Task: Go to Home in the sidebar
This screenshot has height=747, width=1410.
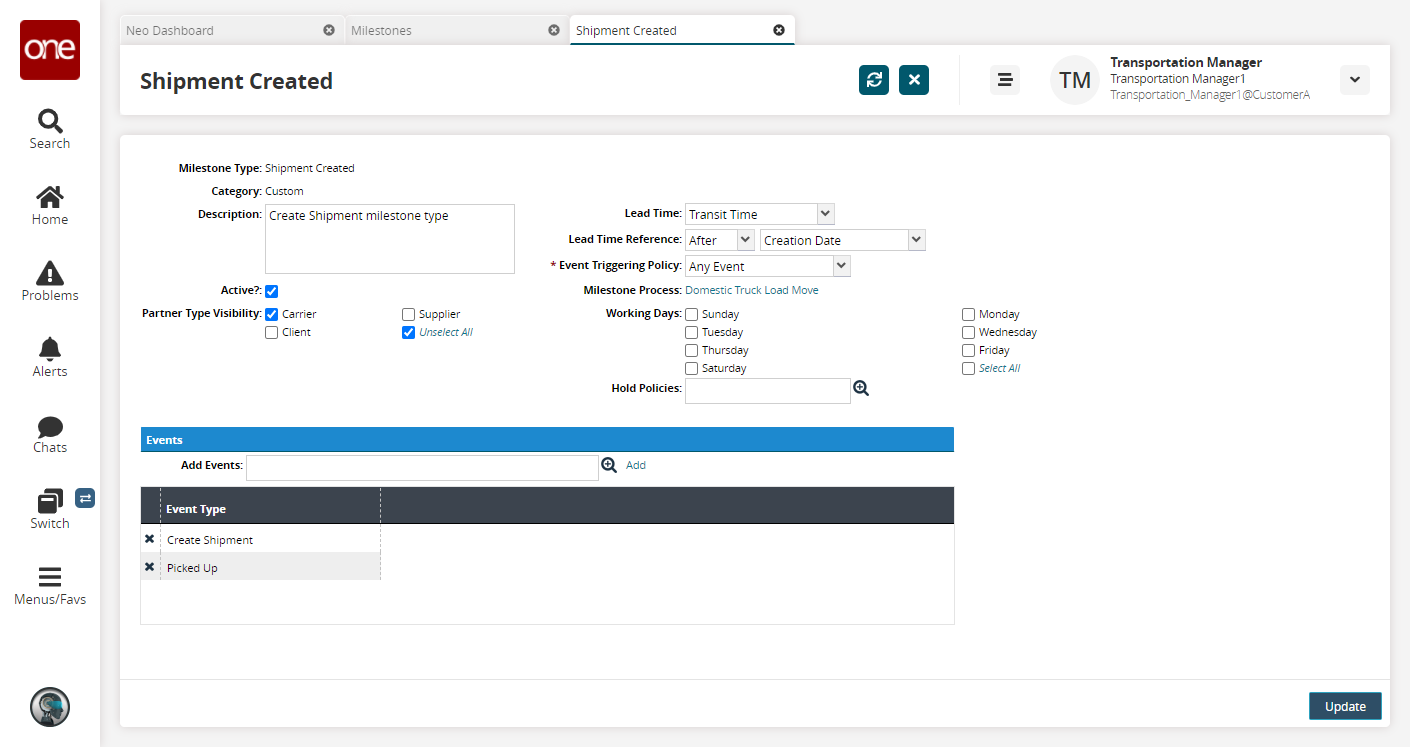Action: tap(50, 205)
